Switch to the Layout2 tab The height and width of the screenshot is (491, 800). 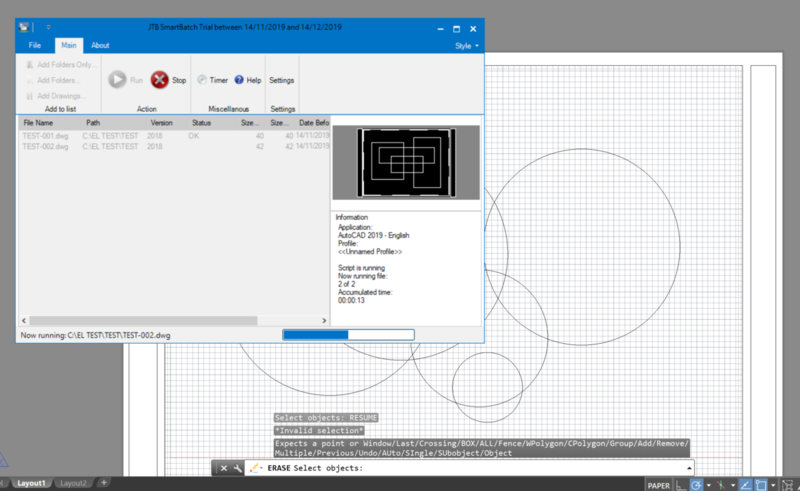[73, 484]
